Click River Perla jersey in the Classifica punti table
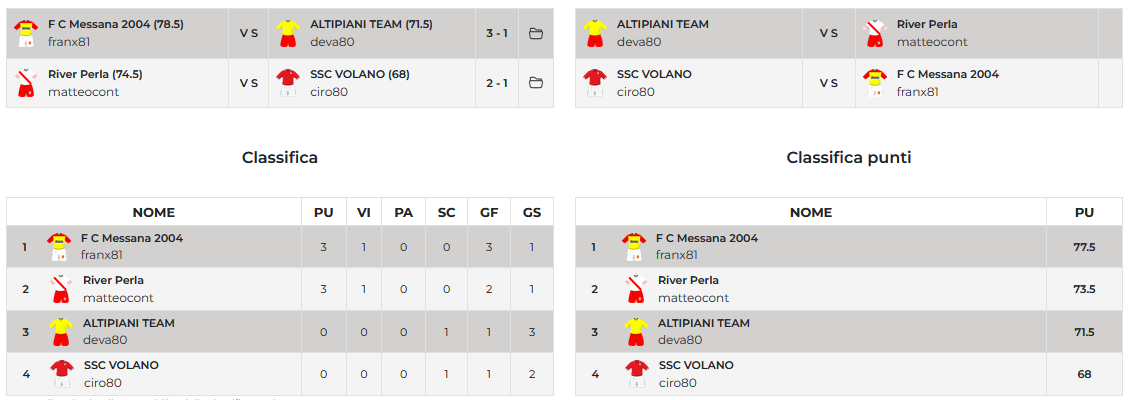 coord(636,289)
